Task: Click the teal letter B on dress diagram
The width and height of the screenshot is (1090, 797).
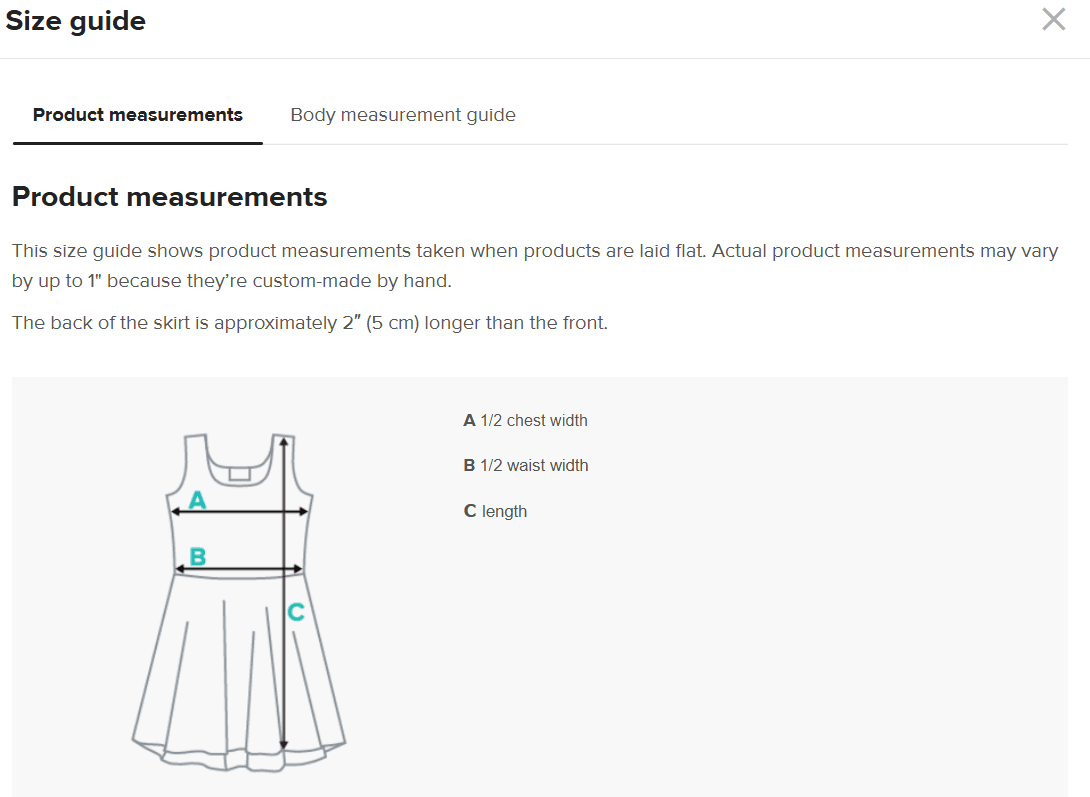Action: 198,556
